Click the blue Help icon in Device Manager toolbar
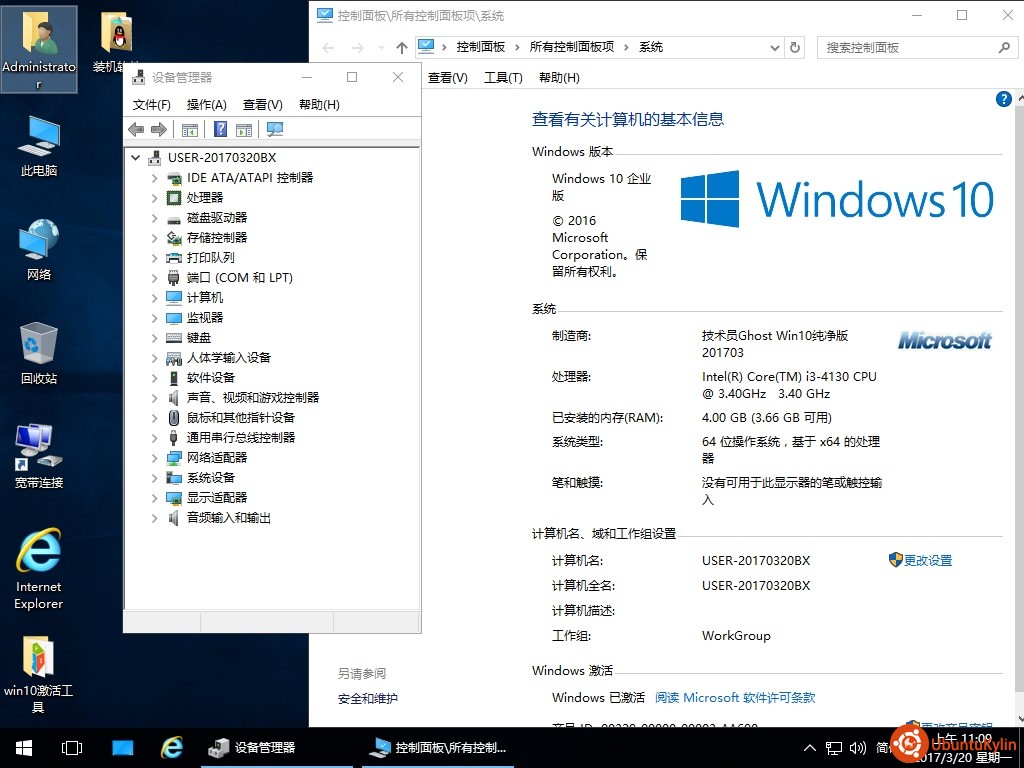 [220, 129]
